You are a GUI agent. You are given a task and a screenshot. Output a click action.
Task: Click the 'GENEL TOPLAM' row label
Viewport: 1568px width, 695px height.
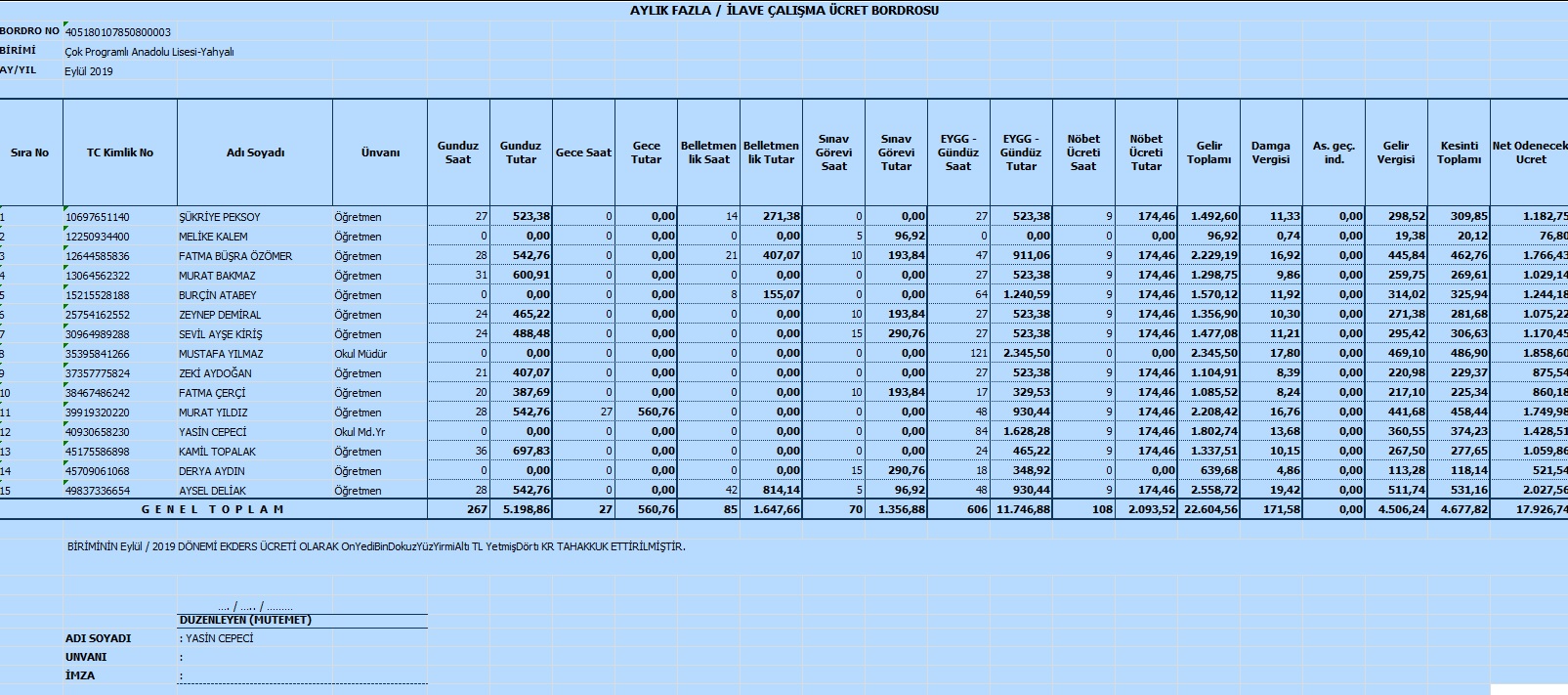tap(213, 509)
